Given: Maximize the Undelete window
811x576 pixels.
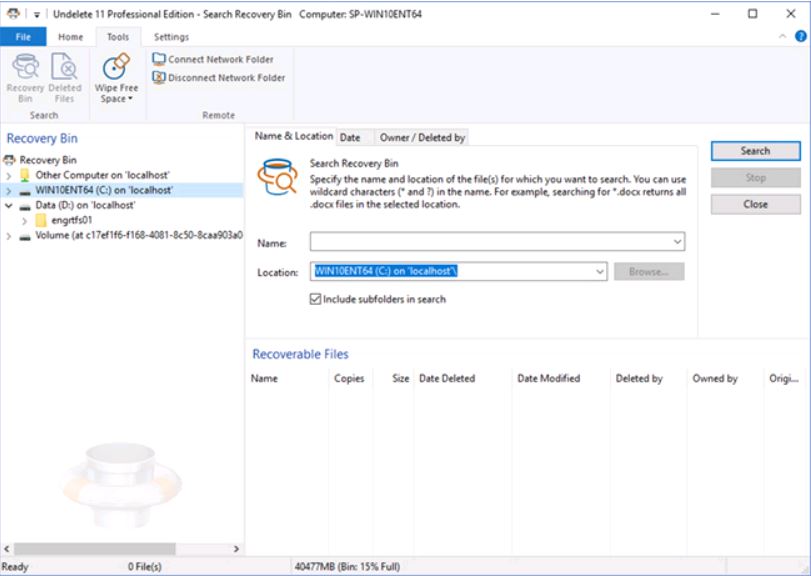Looking at the screenshot, I should point(753,14).
